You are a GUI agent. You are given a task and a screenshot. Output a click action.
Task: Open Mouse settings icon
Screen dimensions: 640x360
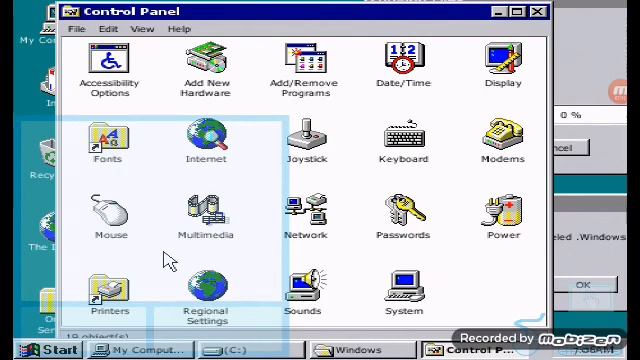pyautogui.click(x=109, y=210)
